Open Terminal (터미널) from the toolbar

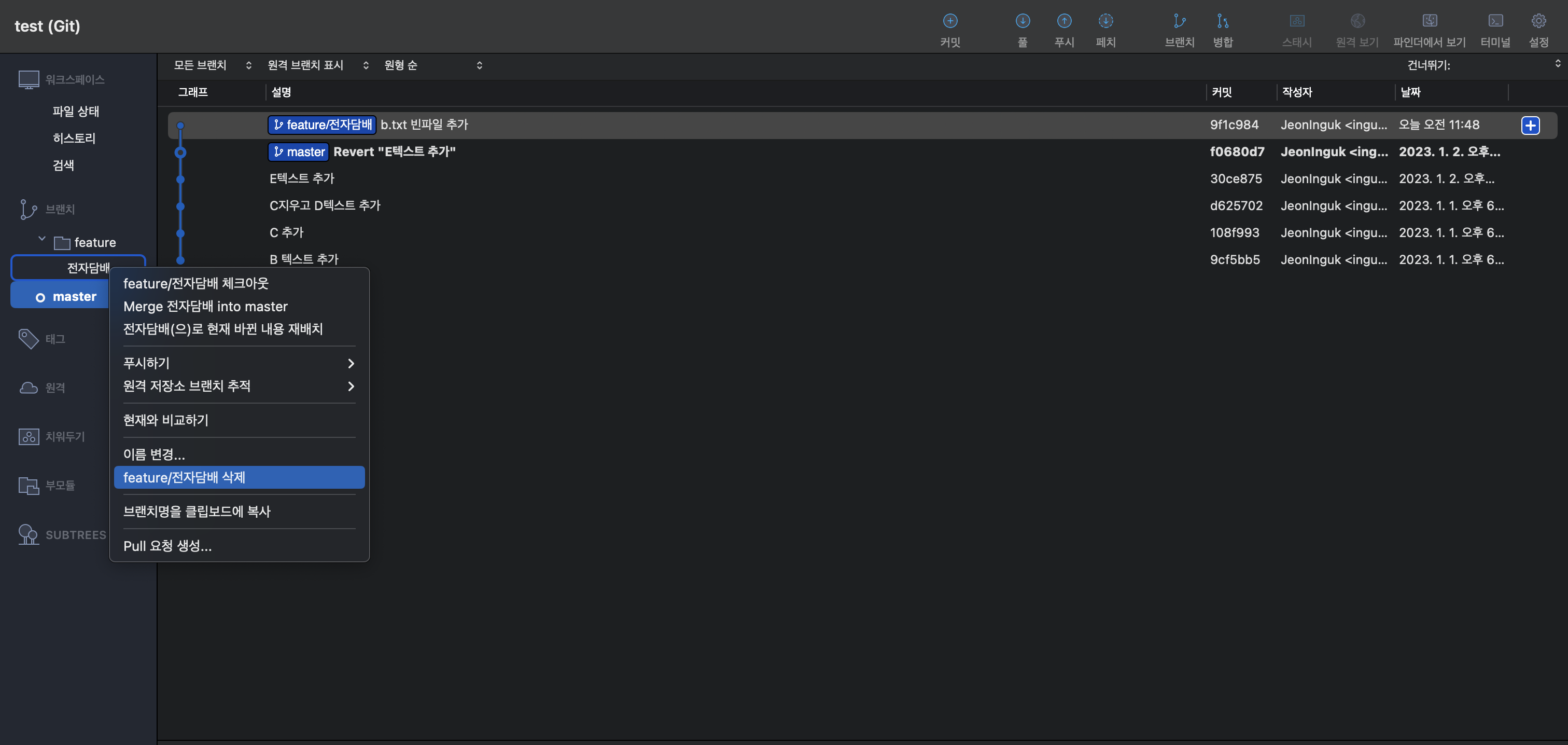tap(1495, 22)
